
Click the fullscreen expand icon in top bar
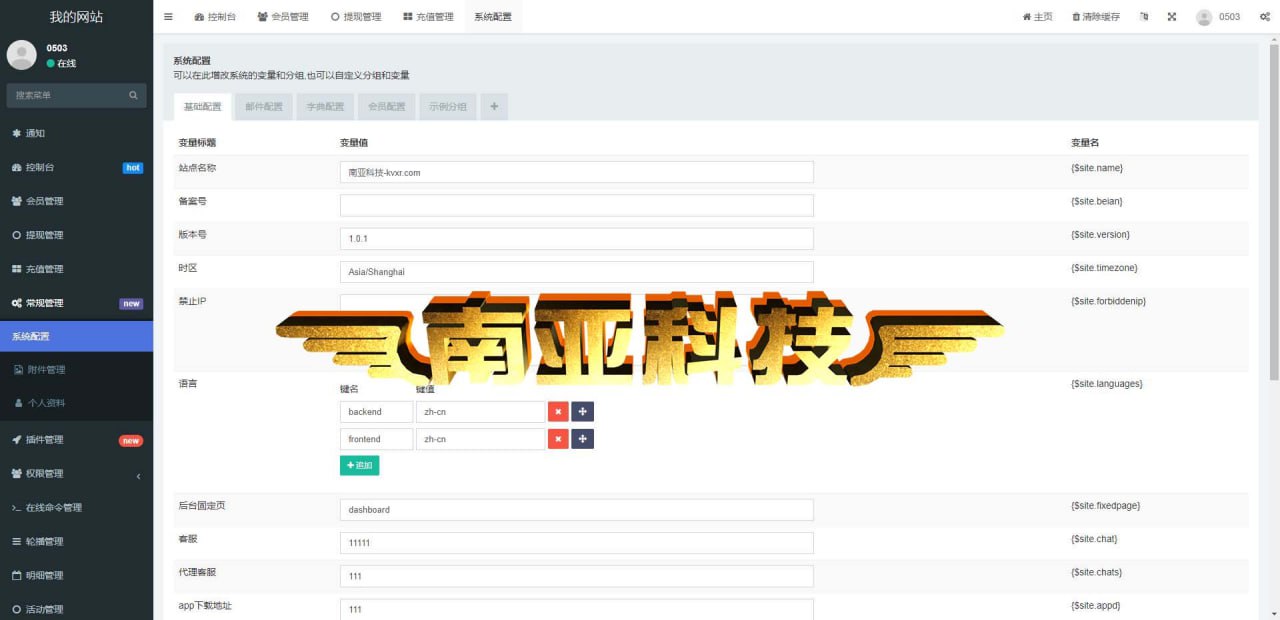(1172, 17)
